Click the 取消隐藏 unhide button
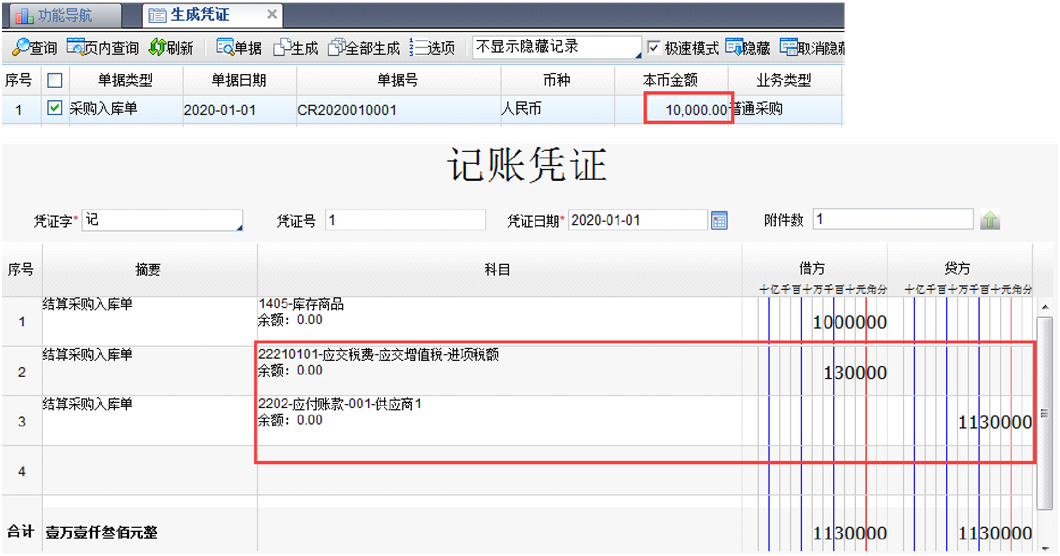Viewport: 1060px width, 556px height. 812,47
